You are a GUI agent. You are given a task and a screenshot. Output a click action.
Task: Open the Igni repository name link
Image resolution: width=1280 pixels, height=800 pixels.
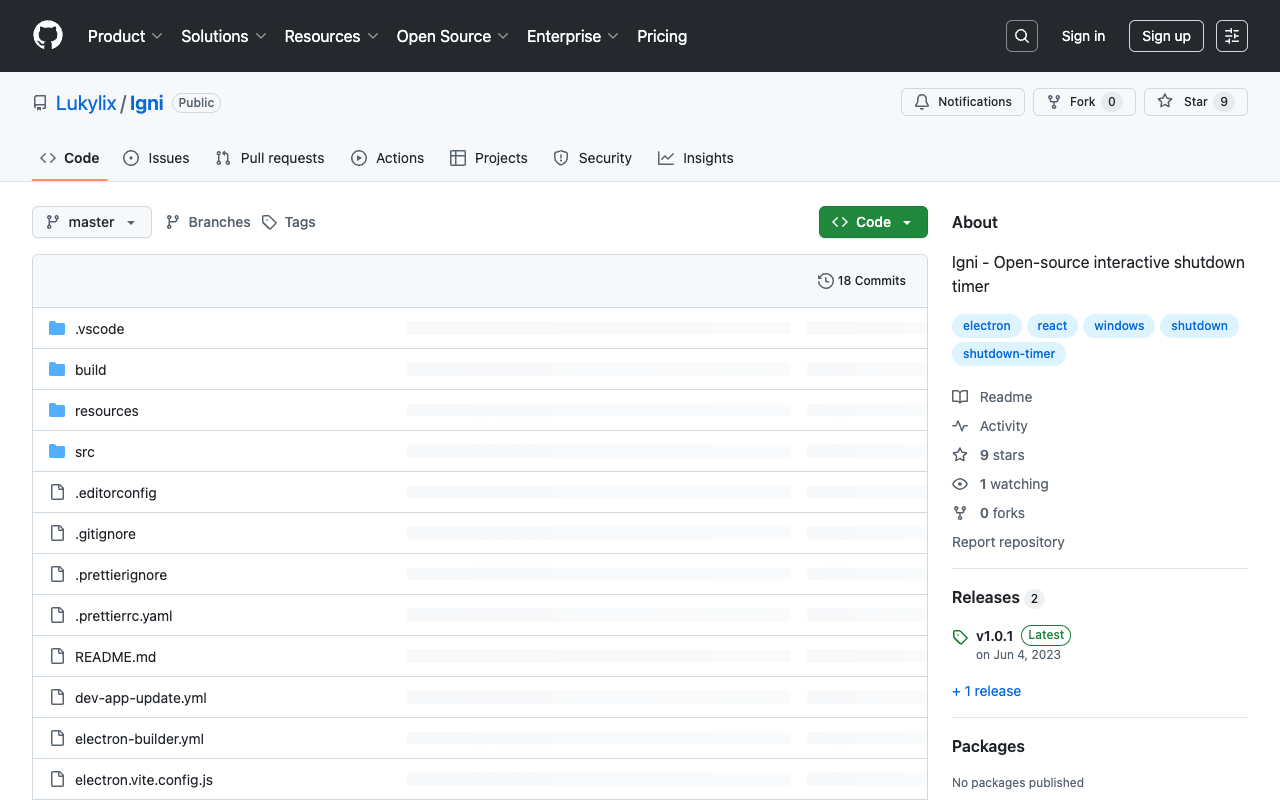146,103
